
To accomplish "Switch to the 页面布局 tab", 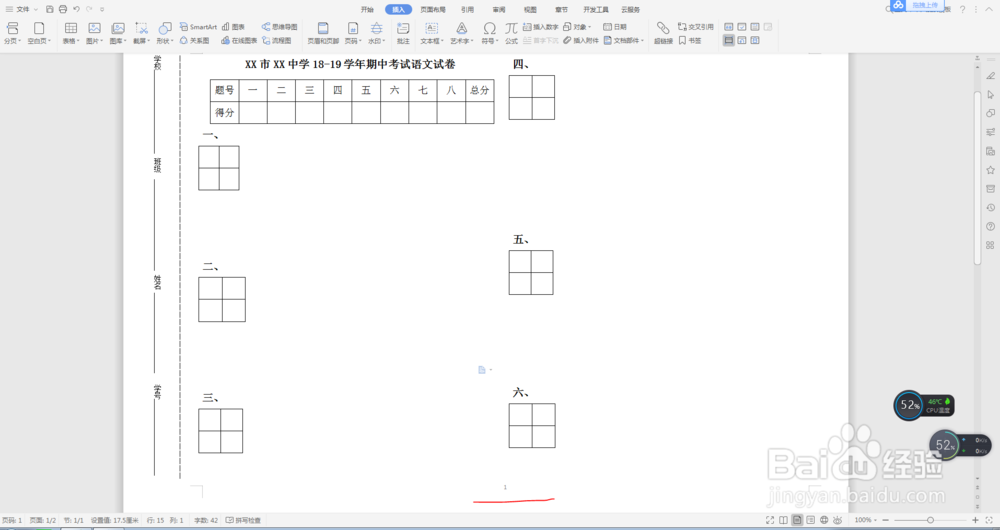I will coord(433,10).
